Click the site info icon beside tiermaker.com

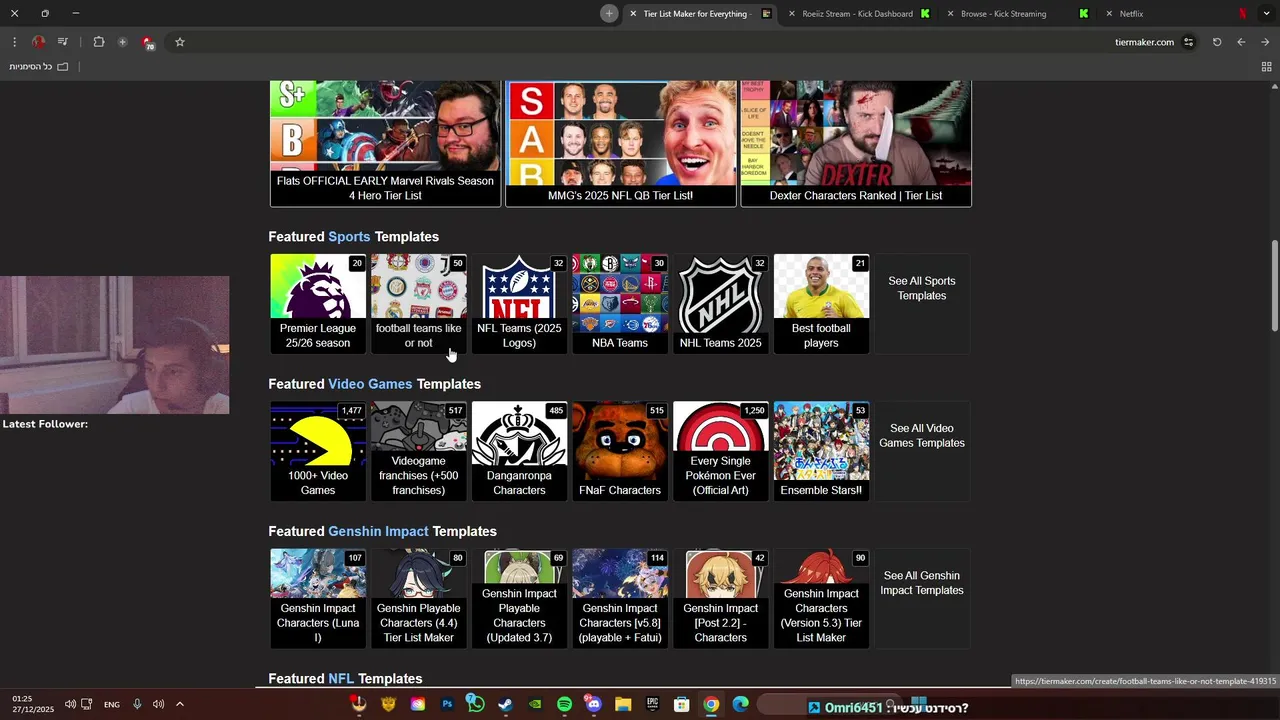[x=1189, y=42]
